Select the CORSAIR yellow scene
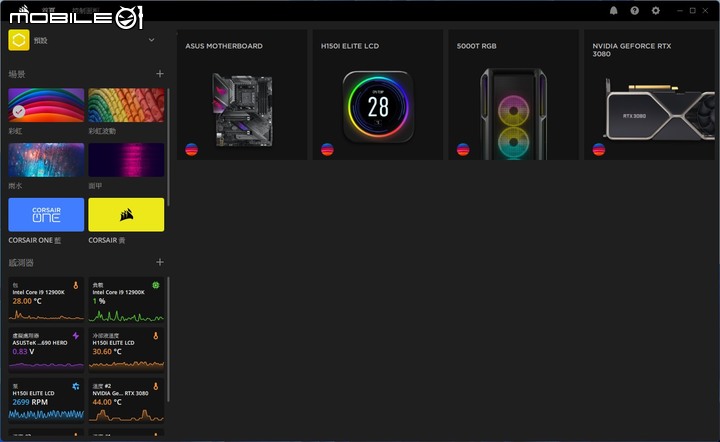The image size is (720, 442). tap(126, 214)
